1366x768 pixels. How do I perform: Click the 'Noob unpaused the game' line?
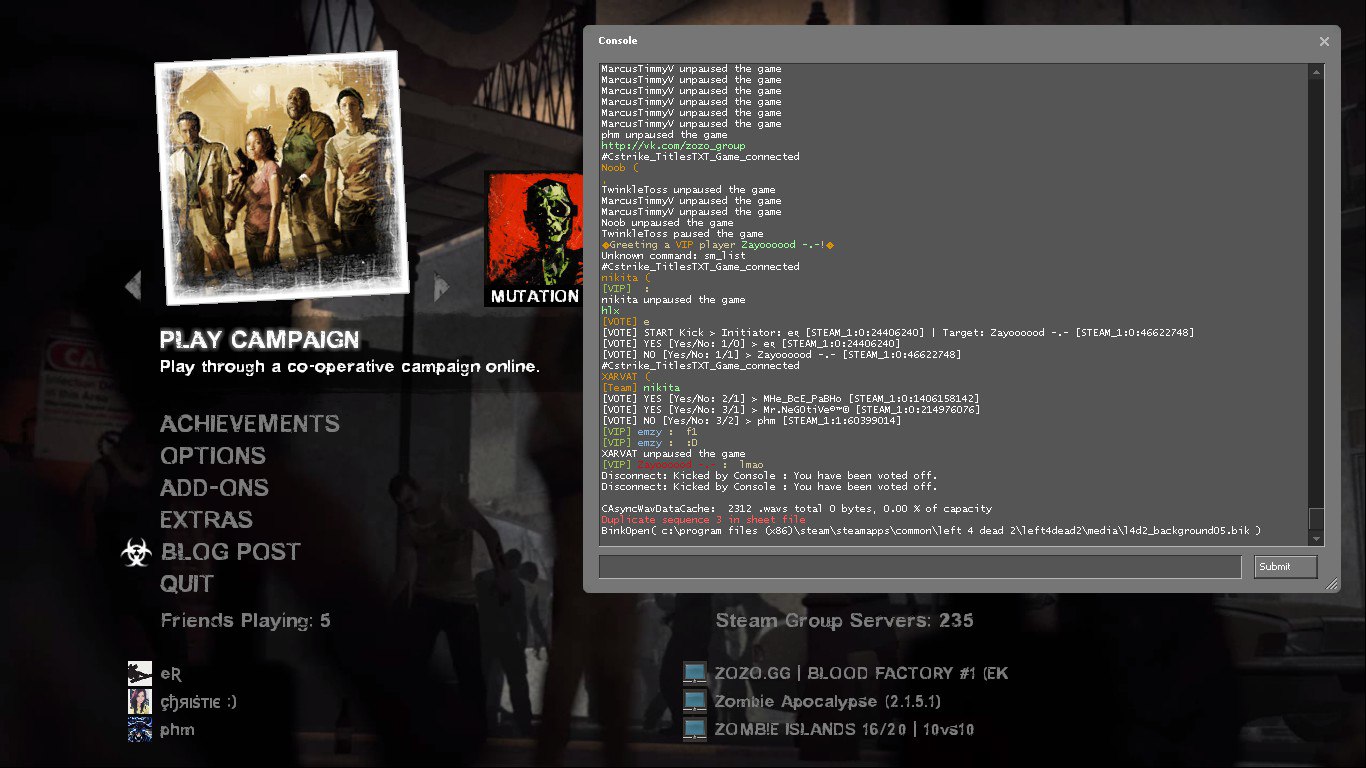coord(667,223)
